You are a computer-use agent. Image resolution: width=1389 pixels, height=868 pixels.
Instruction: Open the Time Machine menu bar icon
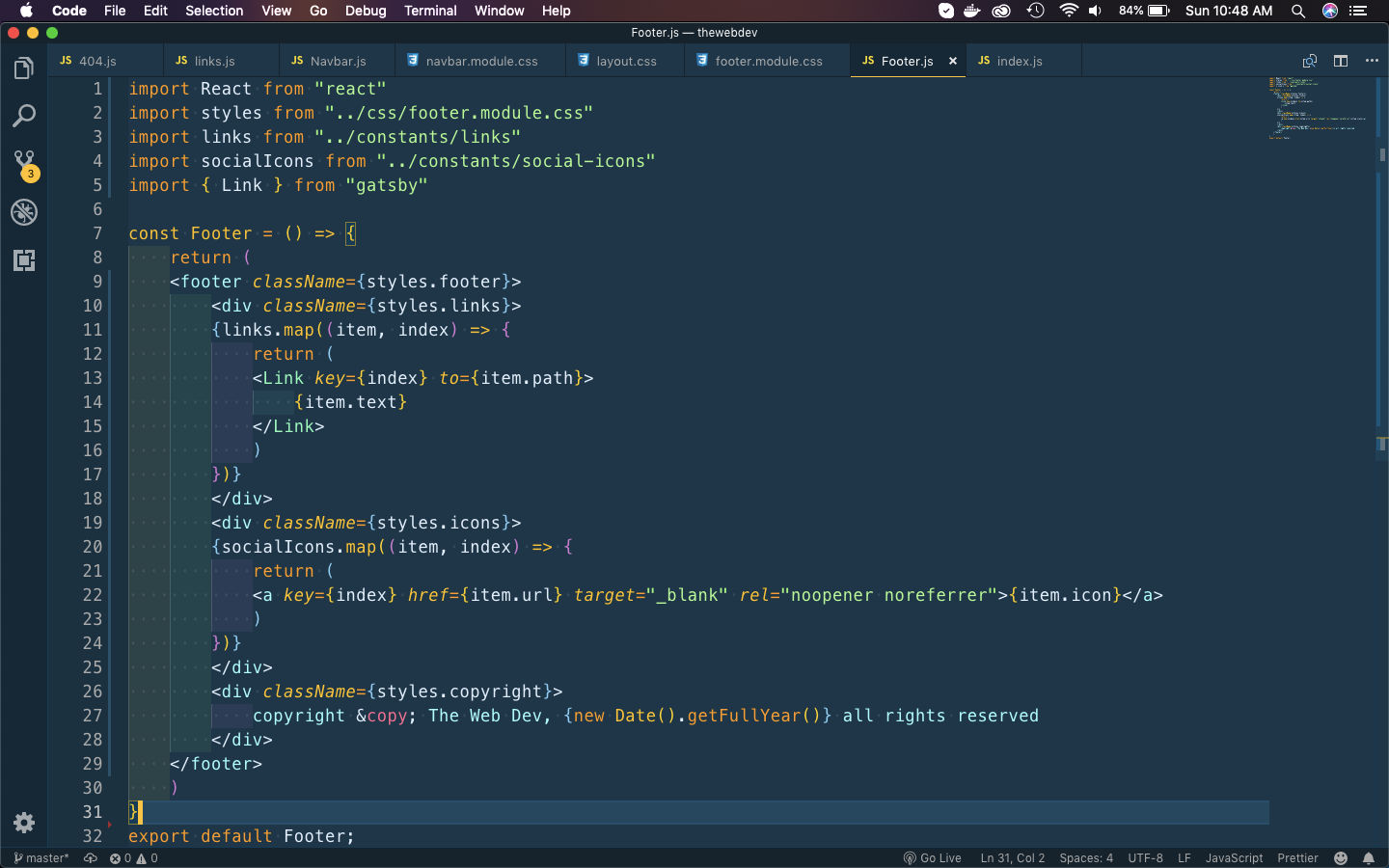1035,11
